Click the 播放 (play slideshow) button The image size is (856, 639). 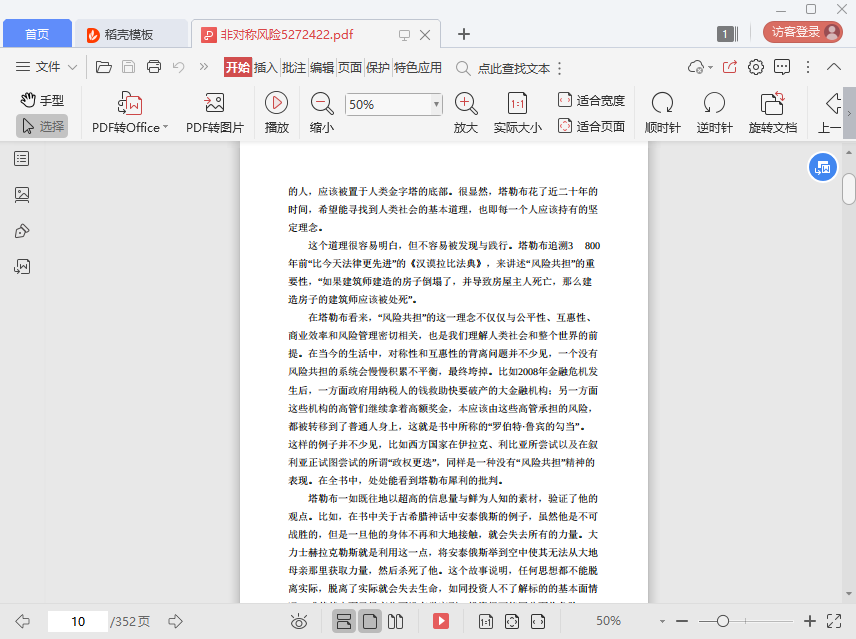pos(277,103)
